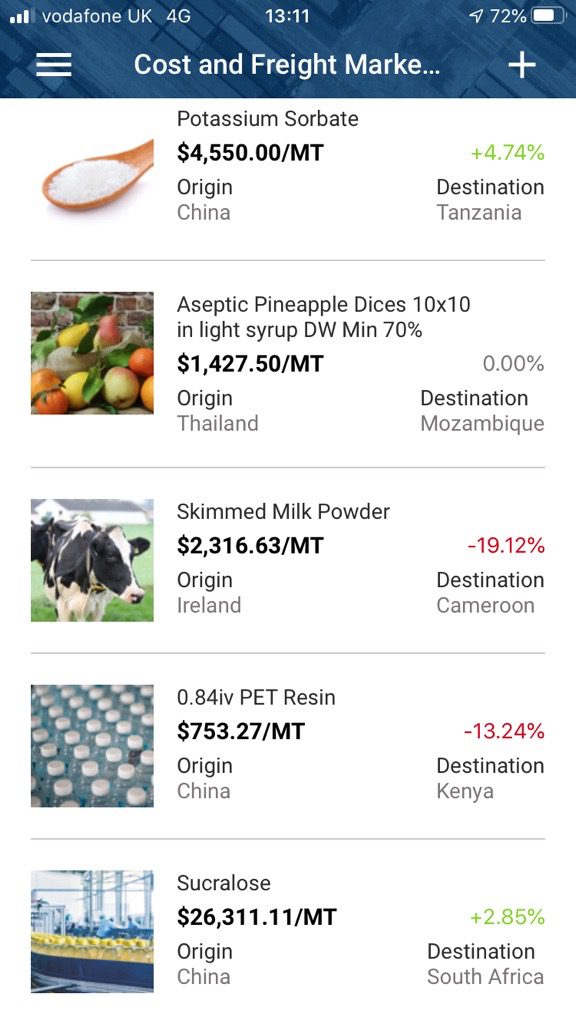Open the hamburger menu icon
Screen dimensions: 576x1024
pos(54,65)
